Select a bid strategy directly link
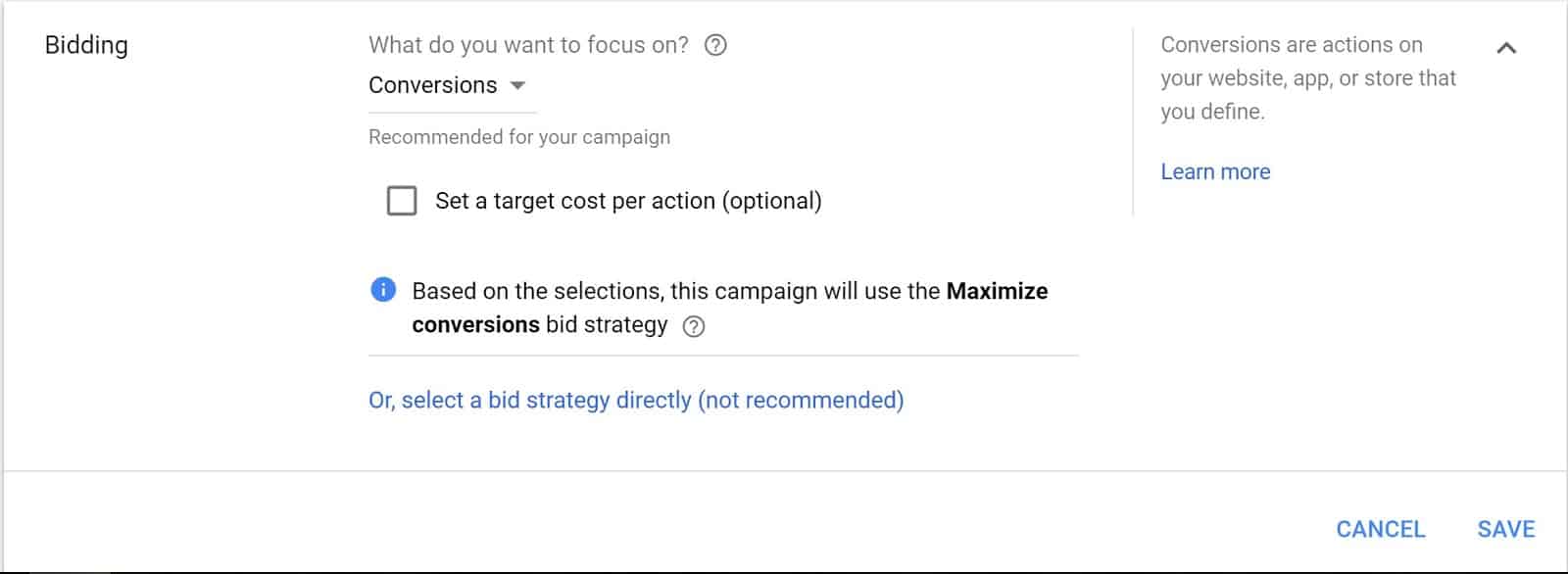The height and width of the screenshot is (574, 1568). [636, 400]
